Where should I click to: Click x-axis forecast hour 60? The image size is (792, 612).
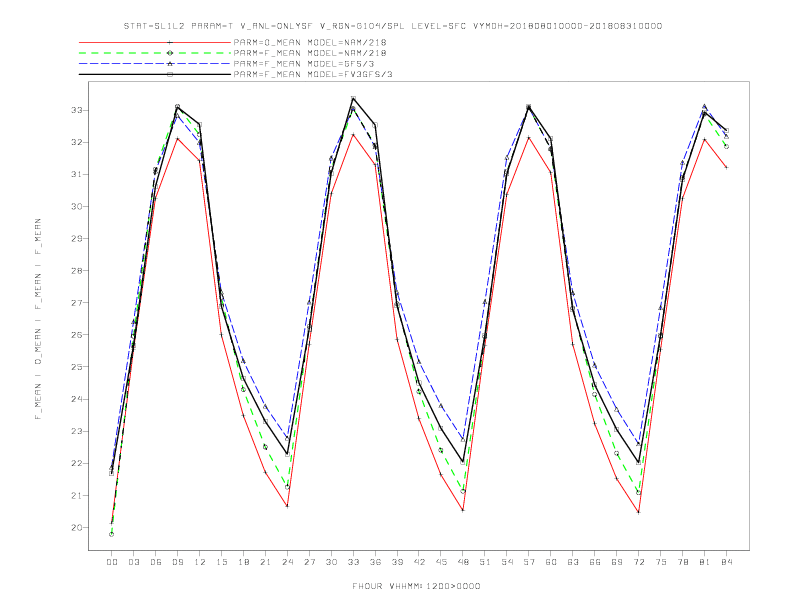pos(551,562)
